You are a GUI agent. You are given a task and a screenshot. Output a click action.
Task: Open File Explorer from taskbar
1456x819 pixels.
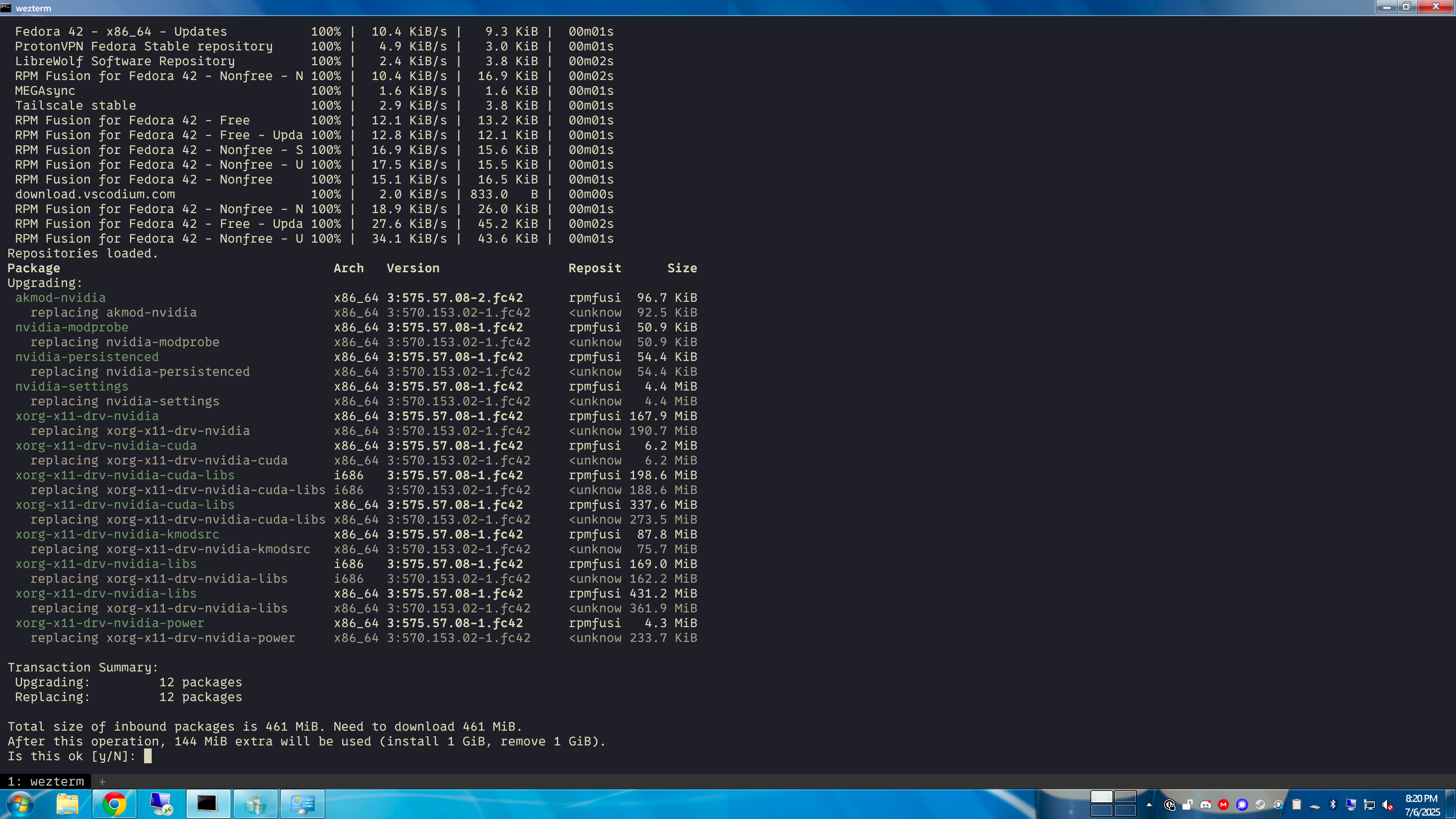click(x=67, y=804)
